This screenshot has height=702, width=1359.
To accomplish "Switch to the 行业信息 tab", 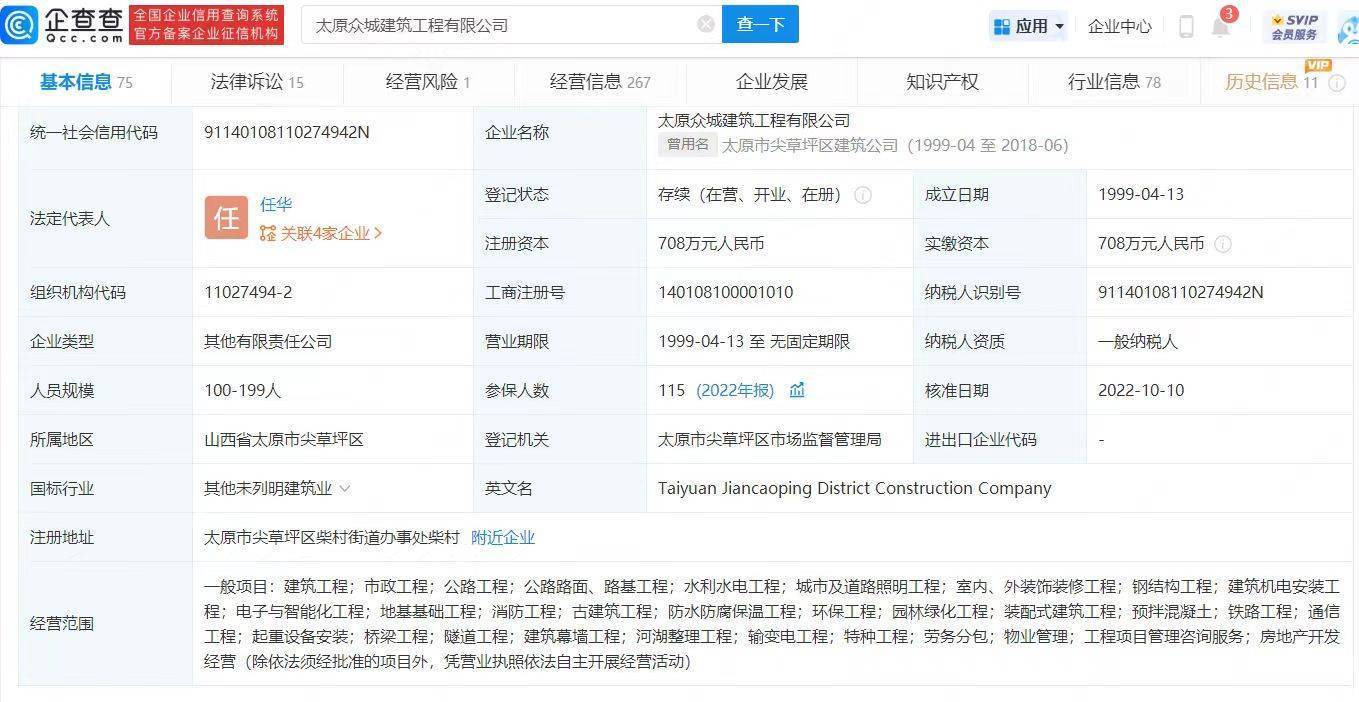I will (x=1114, y=82).
